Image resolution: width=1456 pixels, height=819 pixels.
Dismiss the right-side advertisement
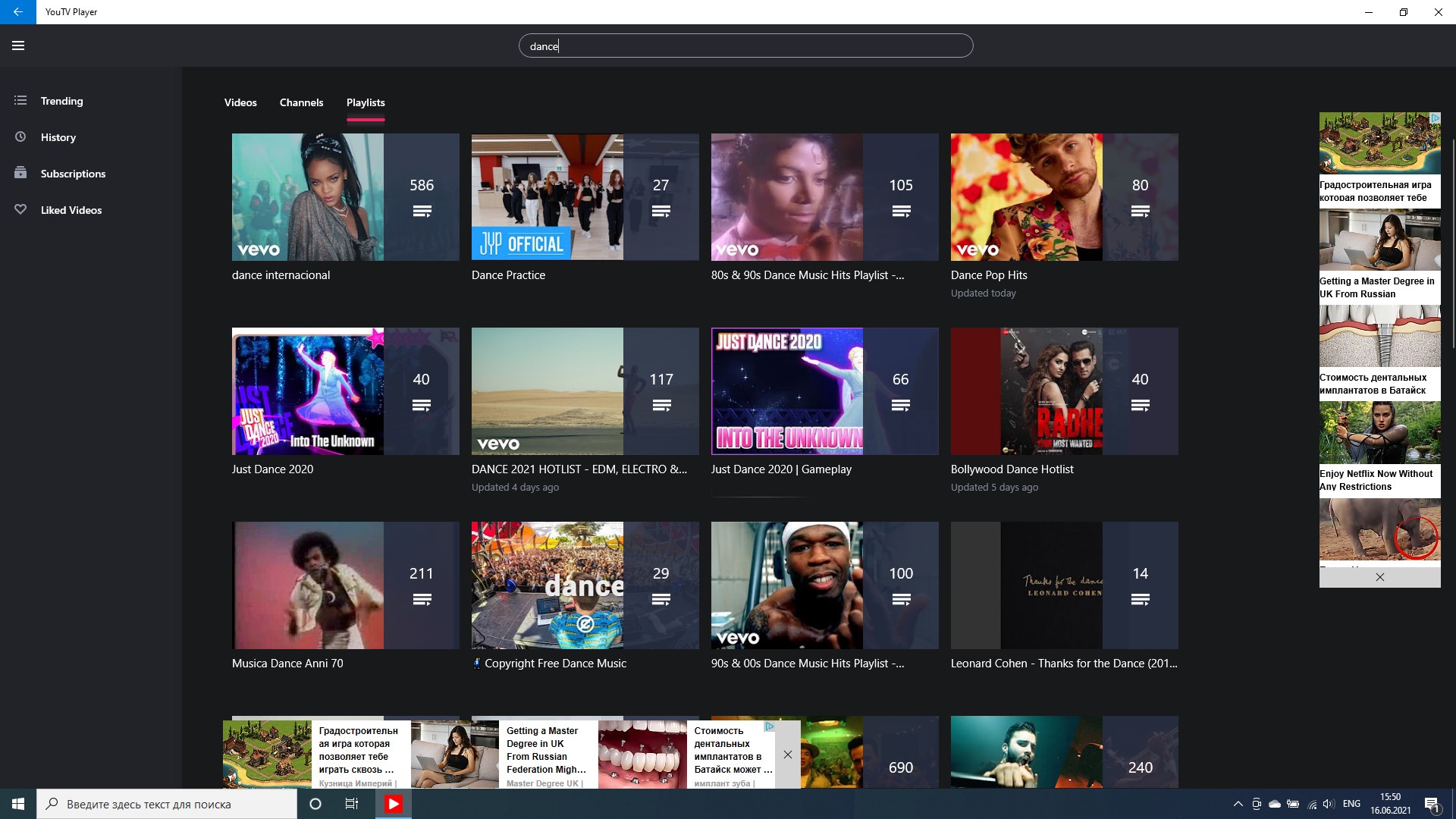click(x=1379, y=577)
